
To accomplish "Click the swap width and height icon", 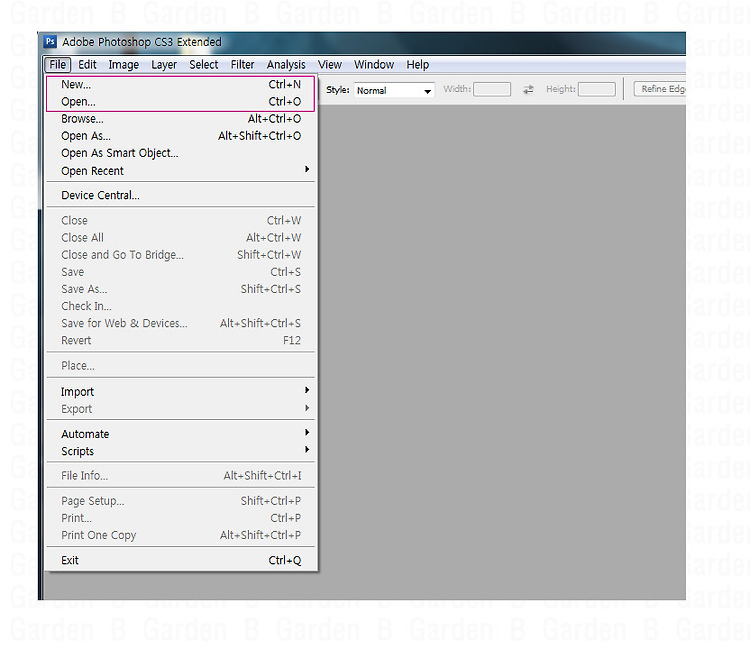I will tap(528, 89).
